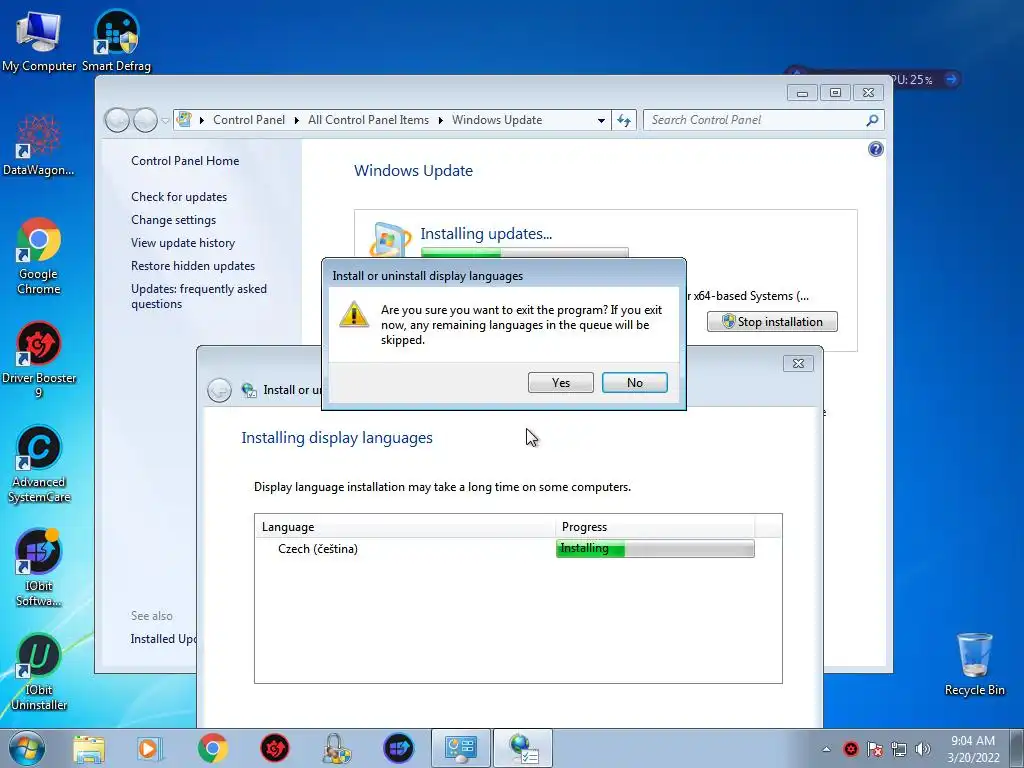Open View update history link
The image size is (1024, 768).
[183, 242]
